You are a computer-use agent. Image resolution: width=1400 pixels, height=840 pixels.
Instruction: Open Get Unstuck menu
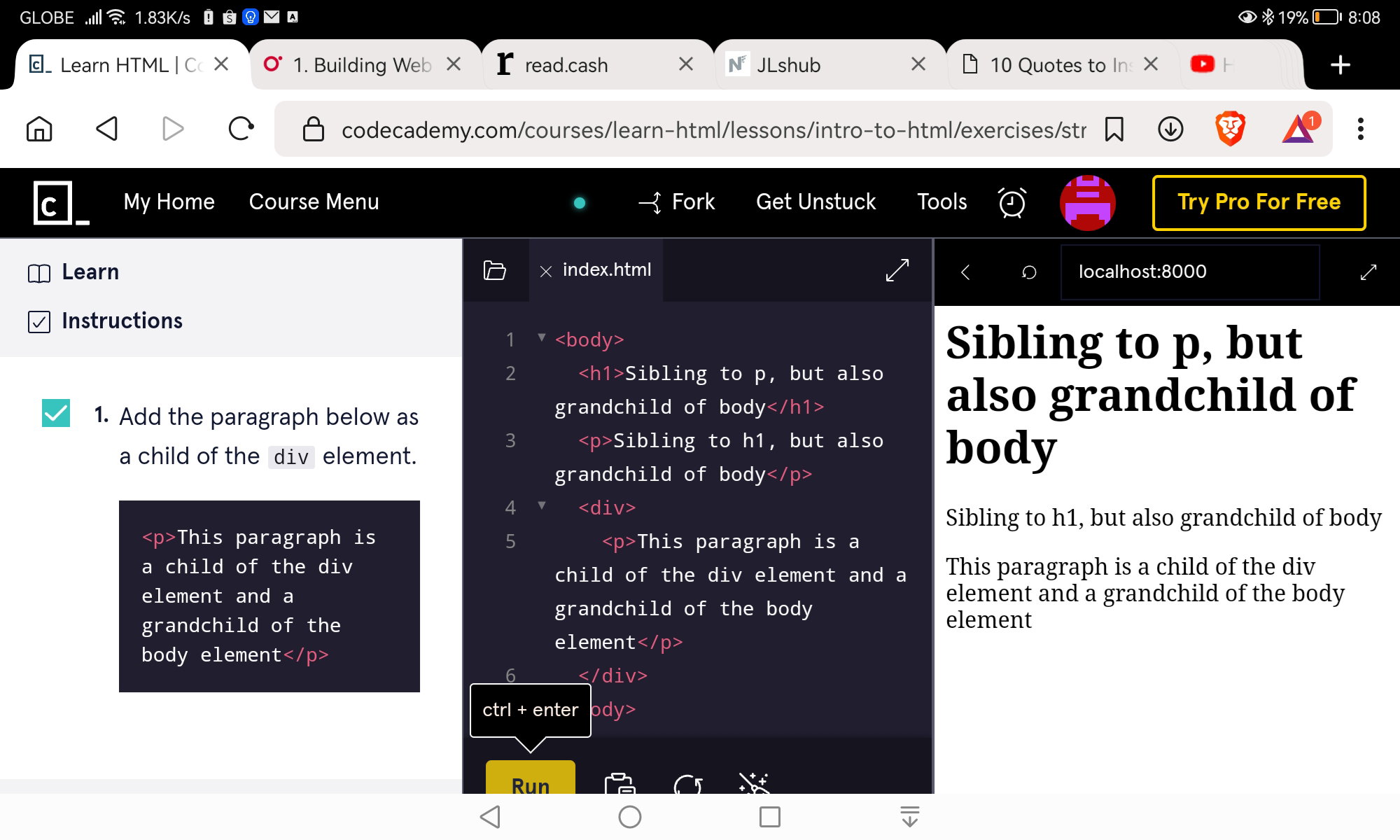point(815,202)
